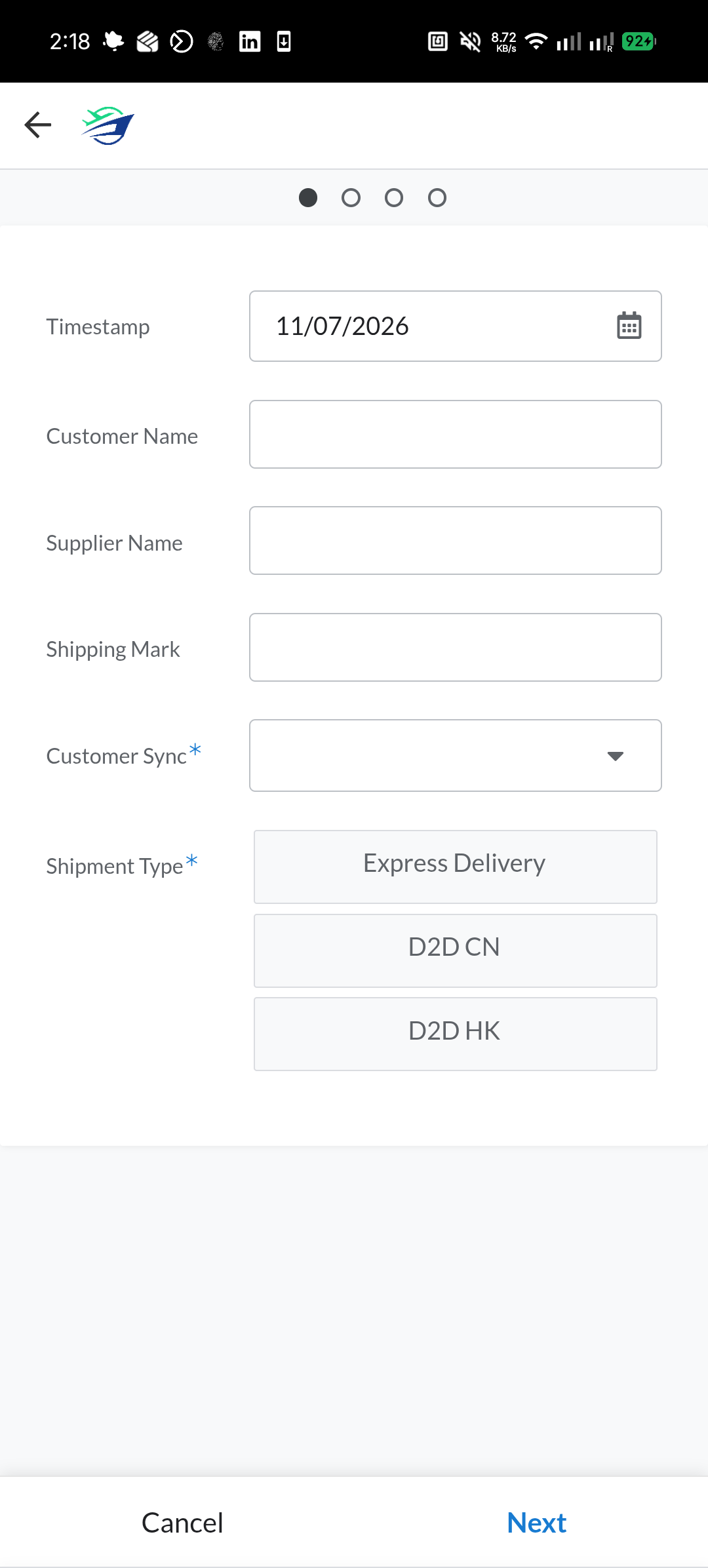Tap the download notification icon
708x1568 pixels.
284,42
